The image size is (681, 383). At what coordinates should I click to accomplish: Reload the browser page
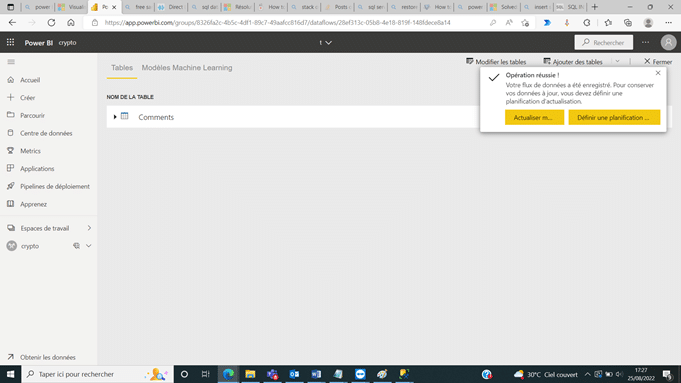[51, 23]
